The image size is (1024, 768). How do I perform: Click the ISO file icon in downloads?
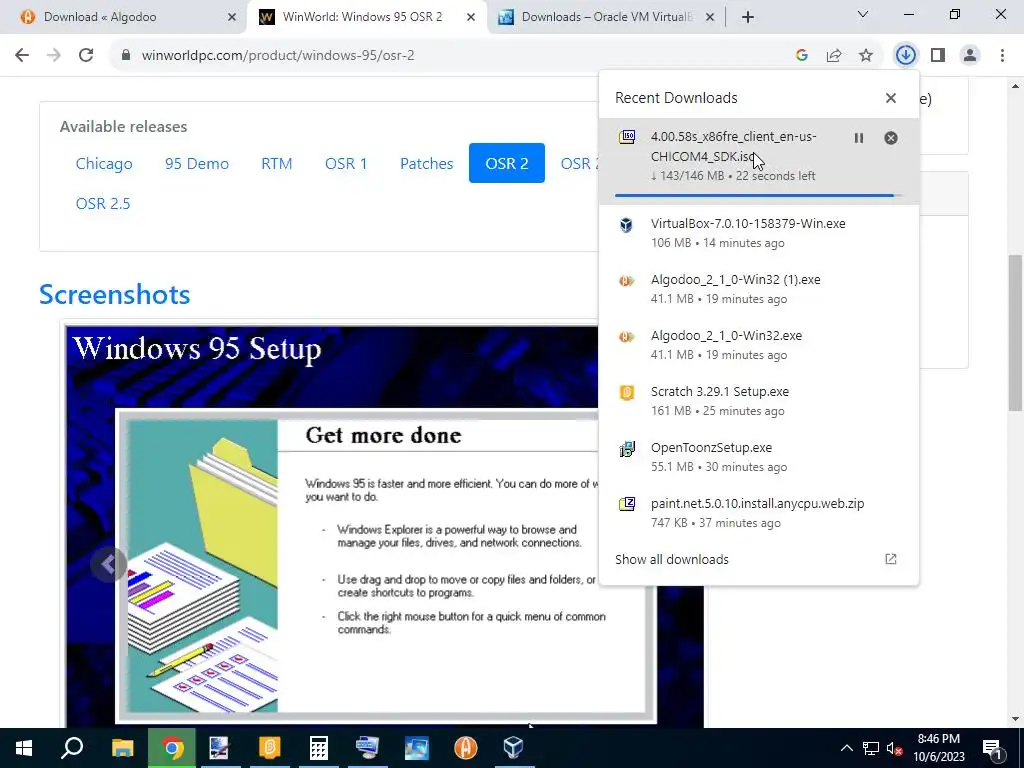627,137
